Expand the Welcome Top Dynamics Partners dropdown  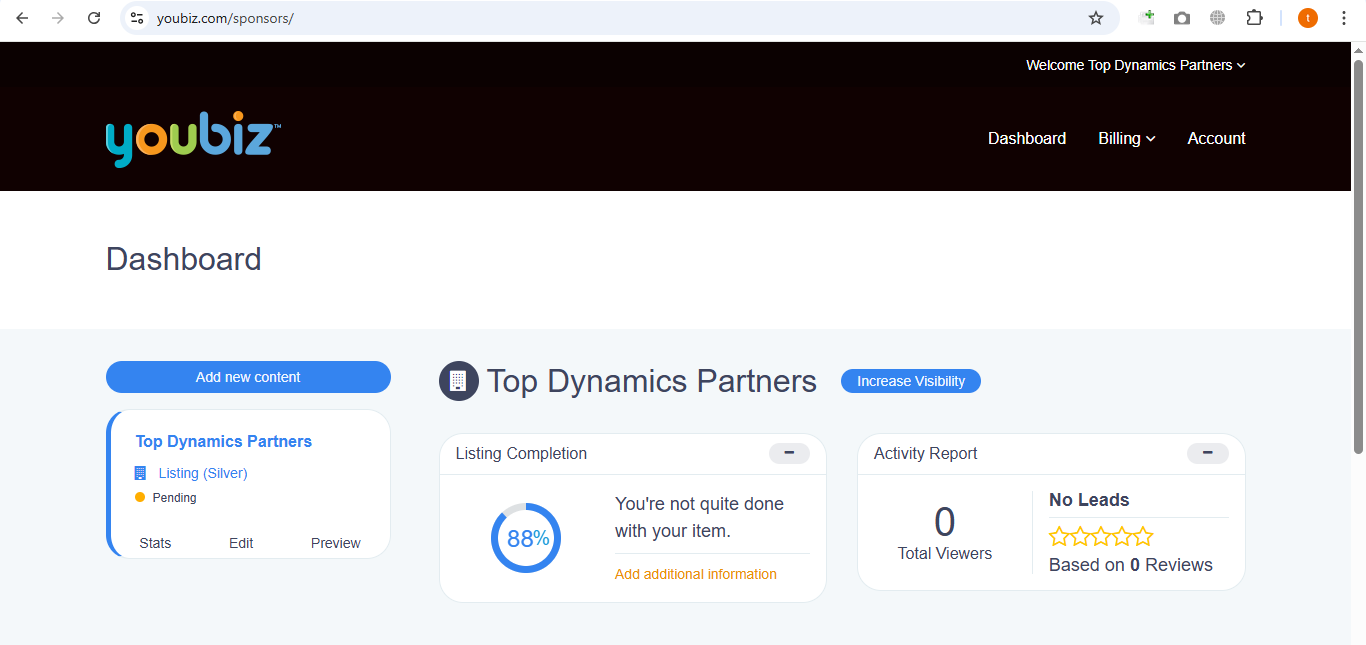click(x=1136, y=65)
